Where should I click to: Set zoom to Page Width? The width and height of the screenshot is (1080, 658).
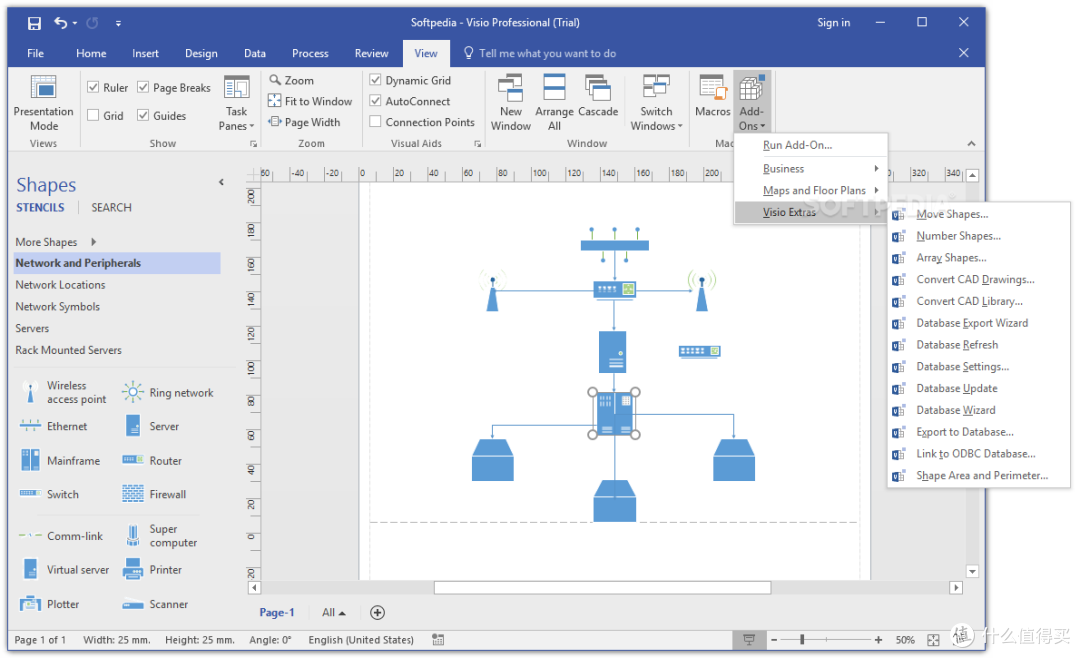304,122
